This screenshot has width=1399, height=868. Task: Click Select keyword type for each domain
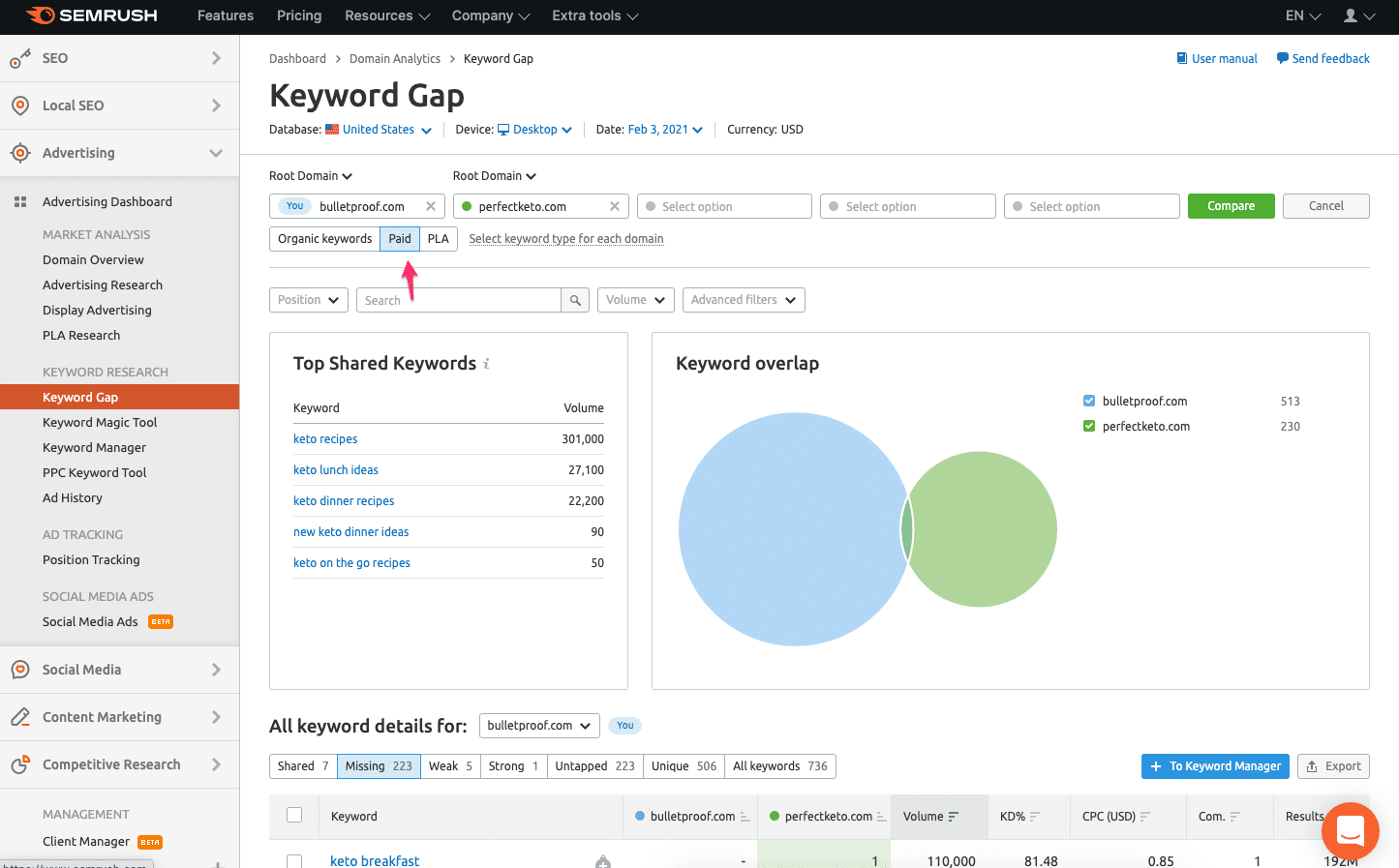(x=566, y=239)
